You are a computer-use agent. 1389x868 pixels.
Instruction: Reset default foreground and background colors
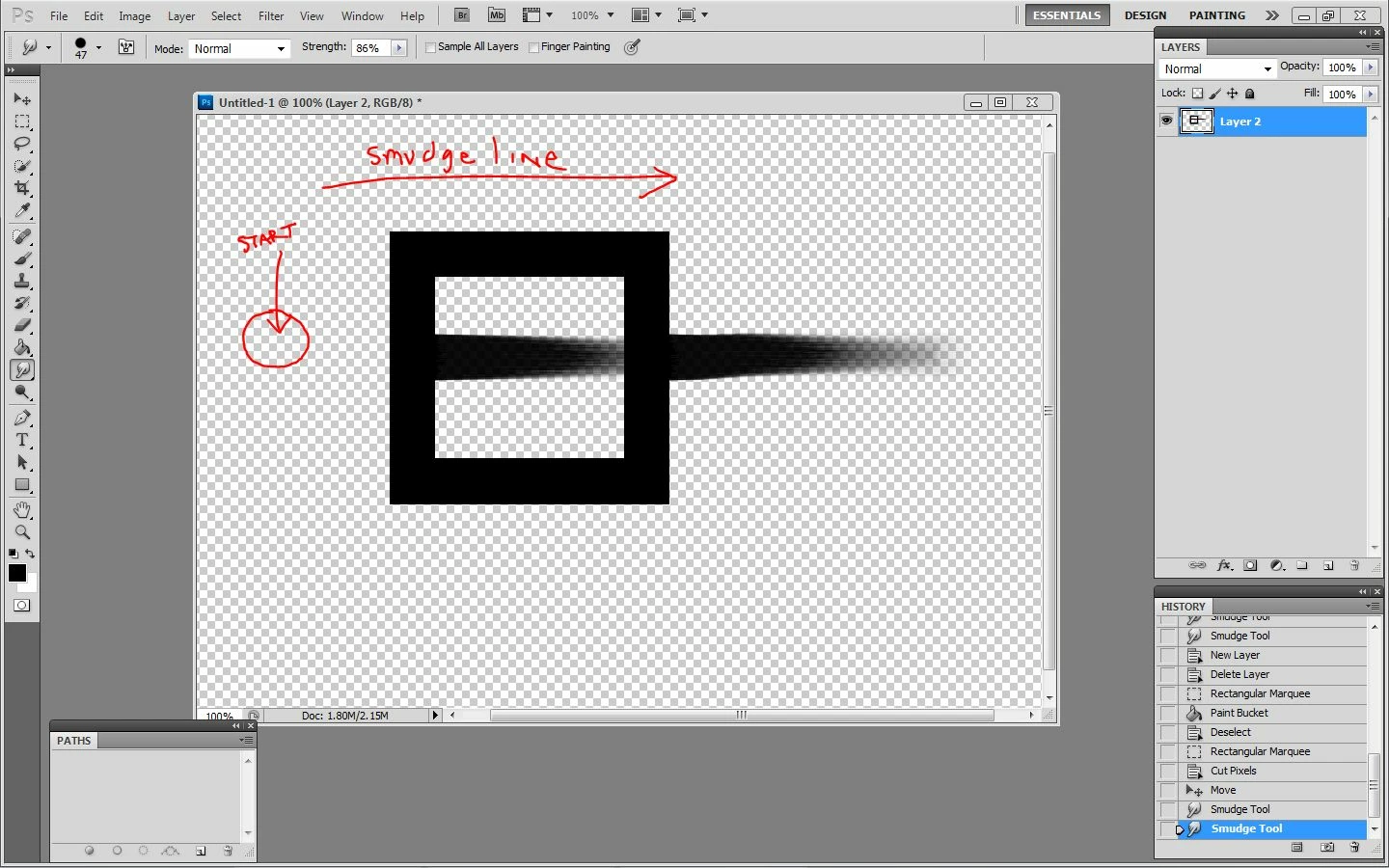13,554
